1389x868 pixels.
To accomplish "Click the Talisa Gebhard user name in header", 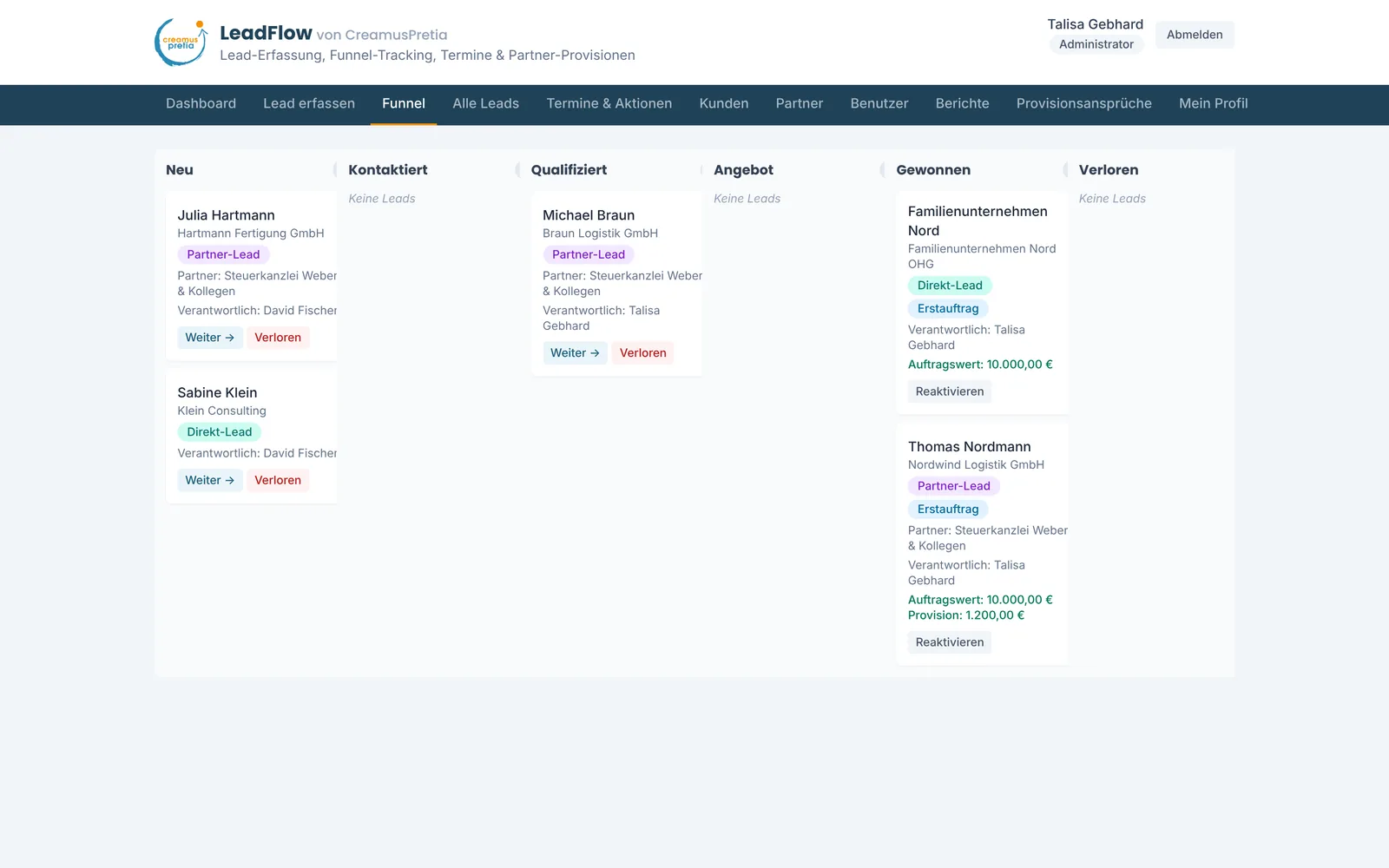I will [x=1096, y=24].
